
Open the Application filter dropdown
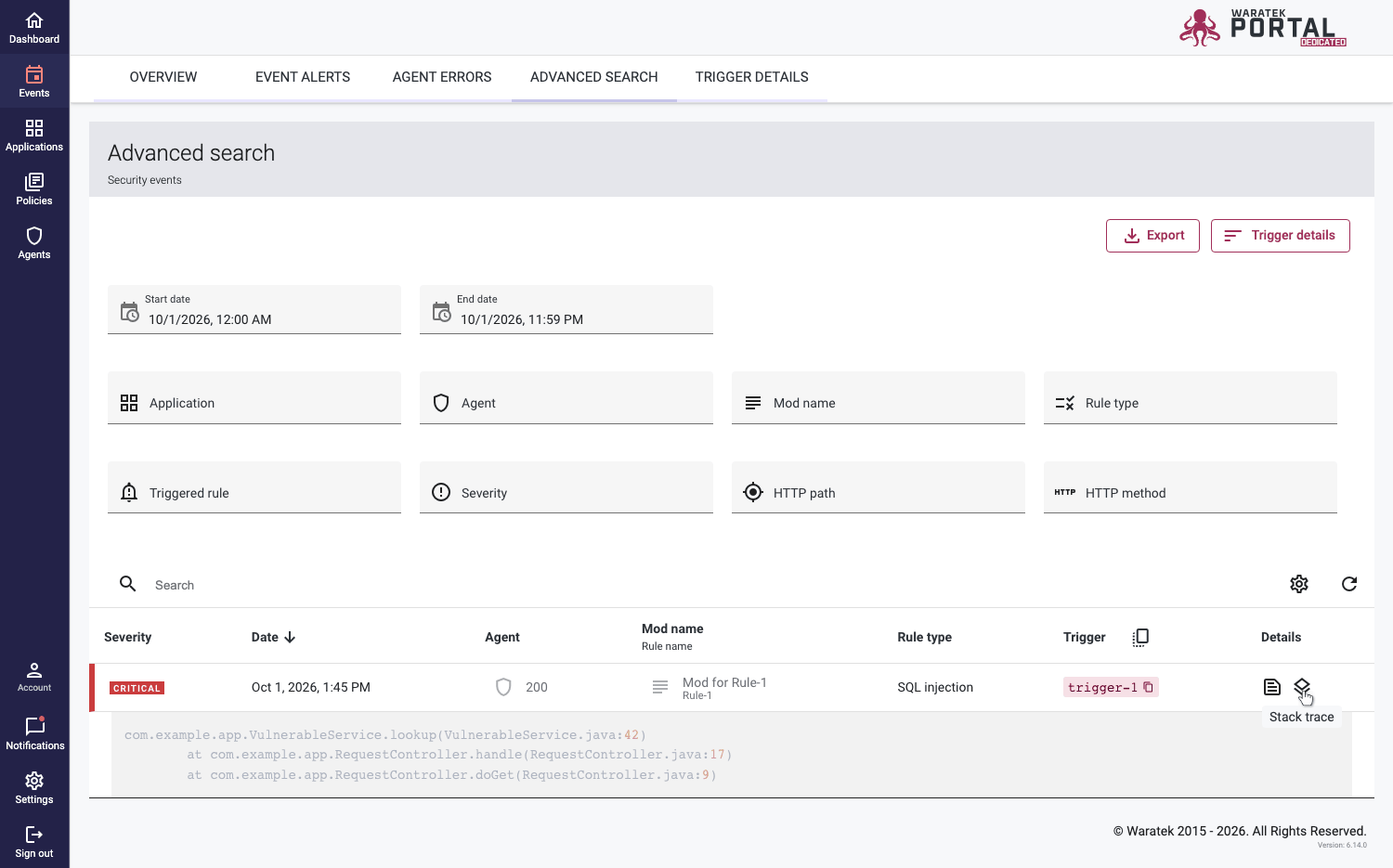(x=254, y=398)
